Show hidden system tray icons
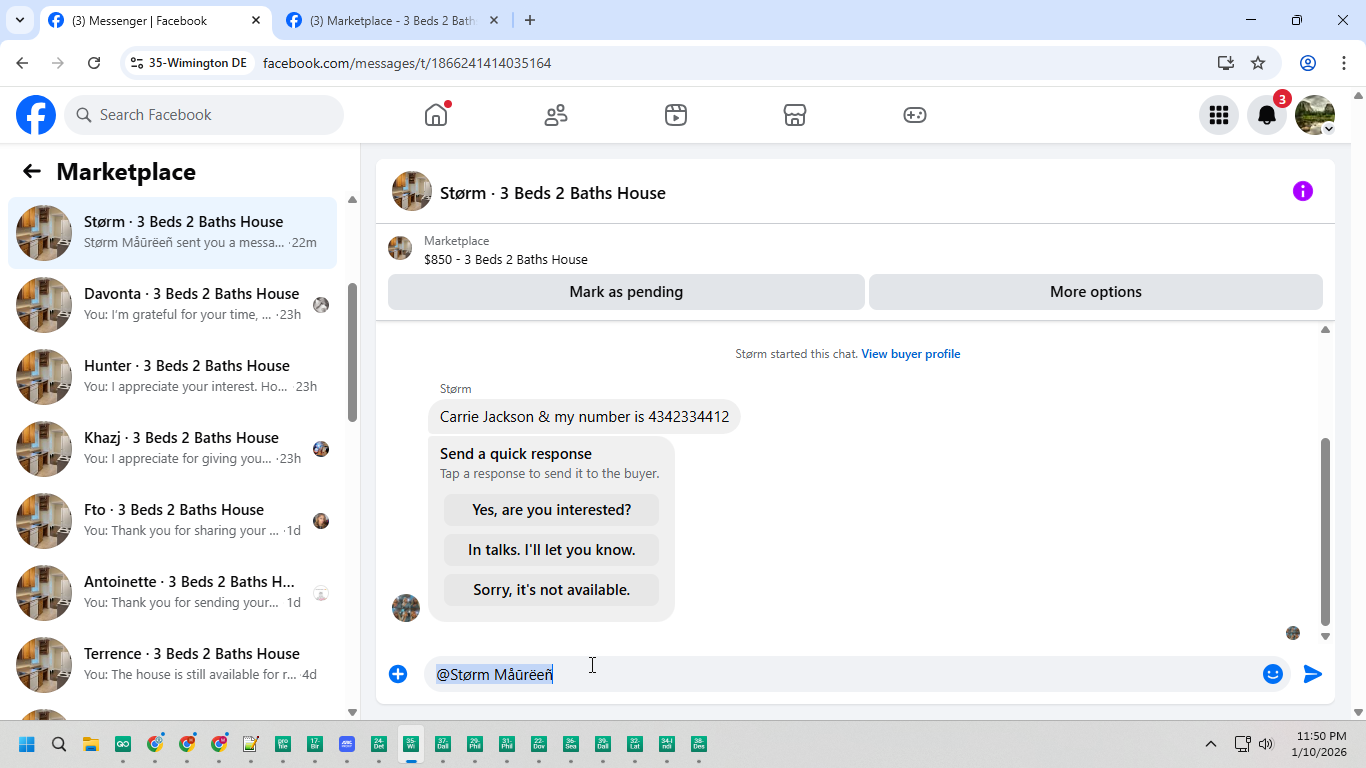The image size is (1366, 768). tap(1211, 744)
